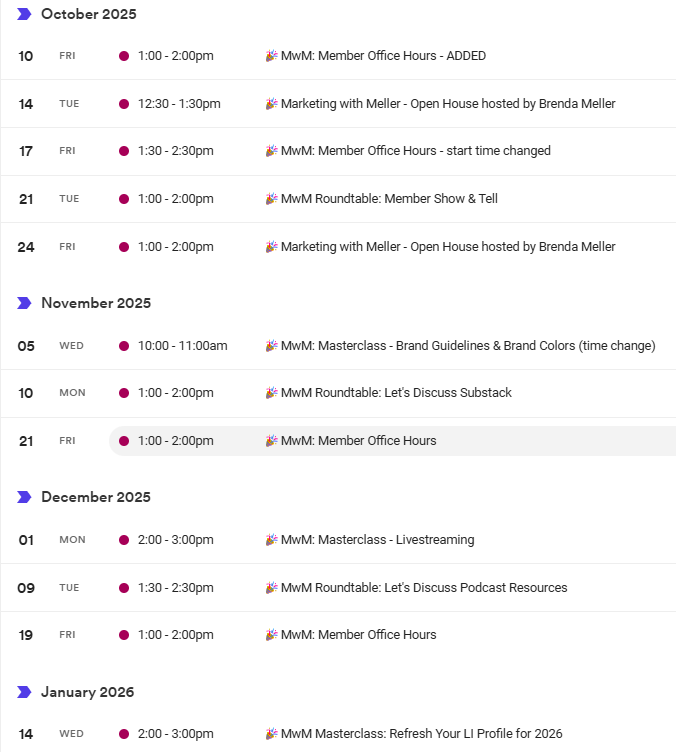Screen dimensions: 676x752
Task: Open Marketing with Meller Open House on October 14
Action: (x=448, y=104)
